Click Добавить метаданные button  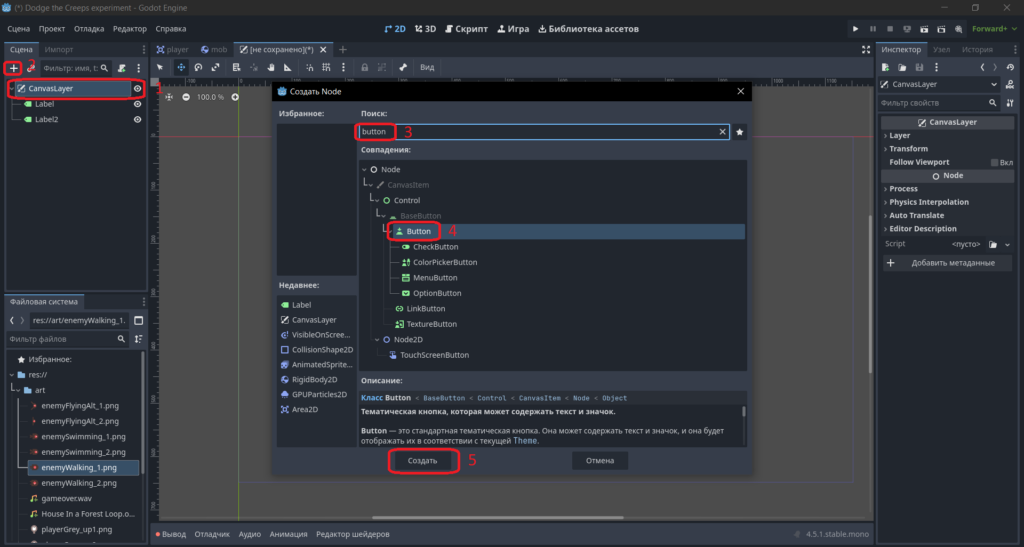947,263
